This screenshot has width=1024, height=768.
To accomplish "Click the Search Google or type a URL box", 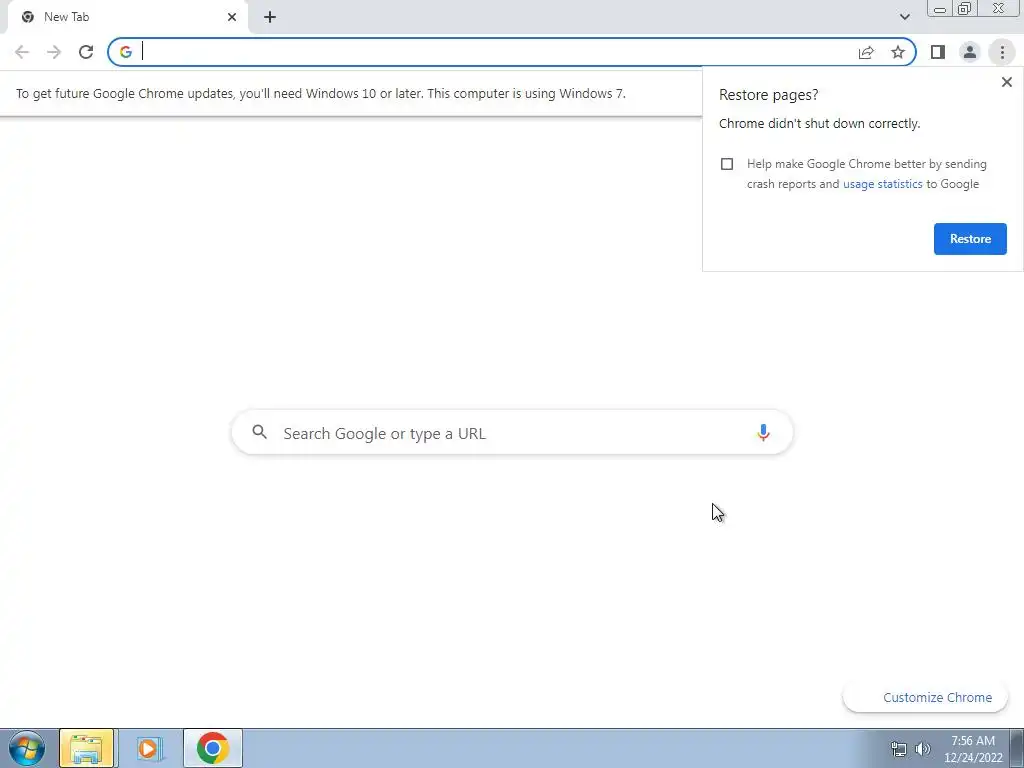I will 512,432.
